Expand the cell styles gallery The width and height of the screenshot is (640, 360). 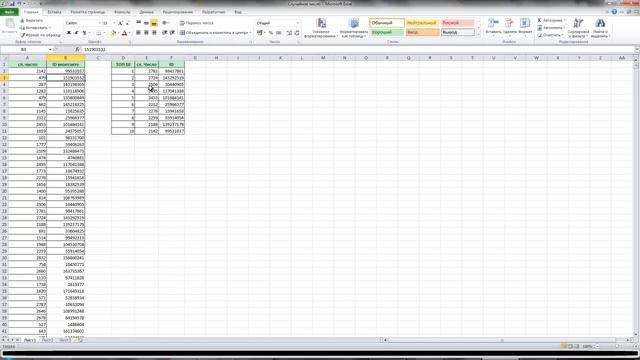(478, 34)
